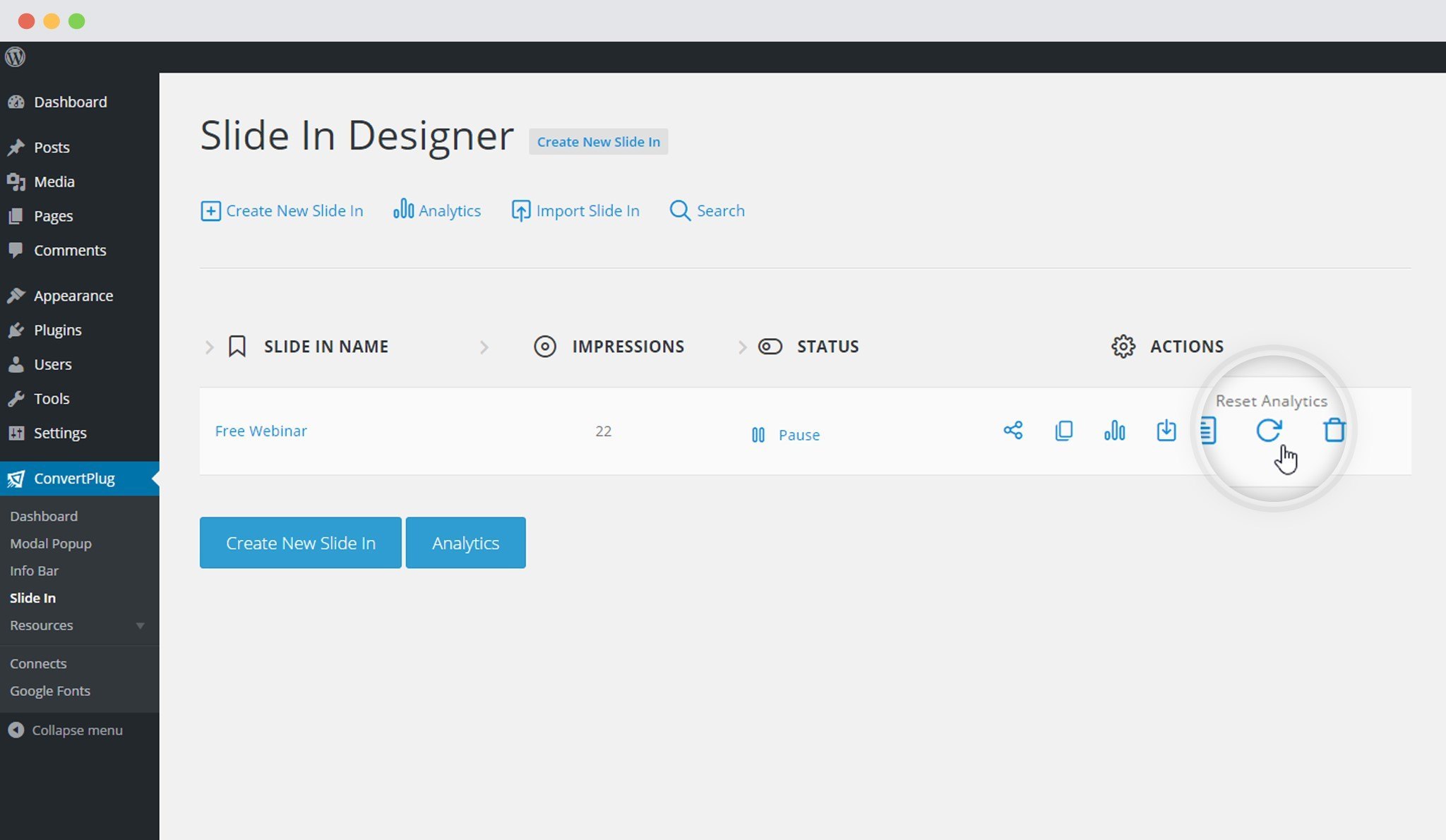
Task: Click the impressions count 22
Action: (603, 431)
